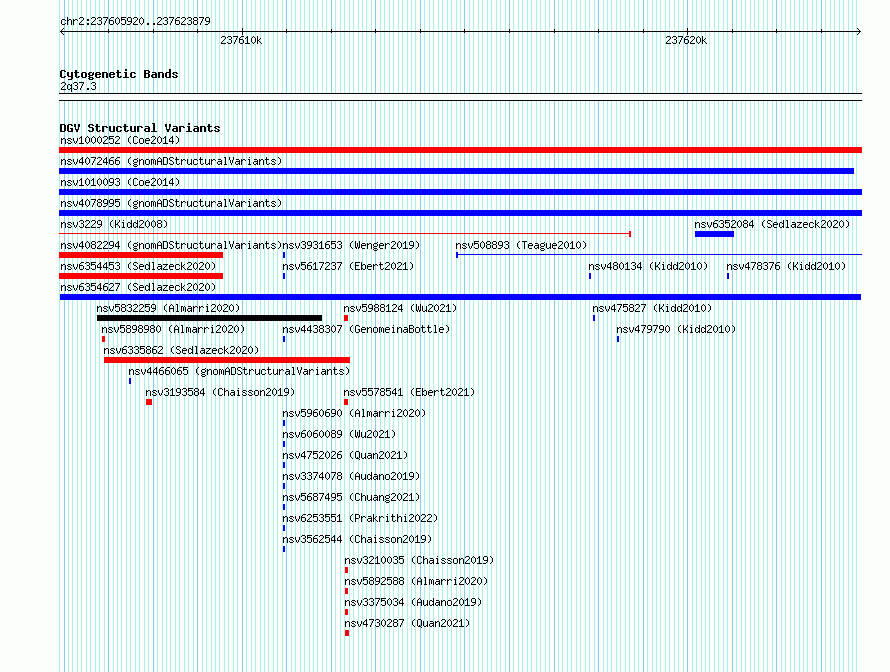
Task: Open nsv479790 (Kidd2010) label
Action: click(676, 329)
